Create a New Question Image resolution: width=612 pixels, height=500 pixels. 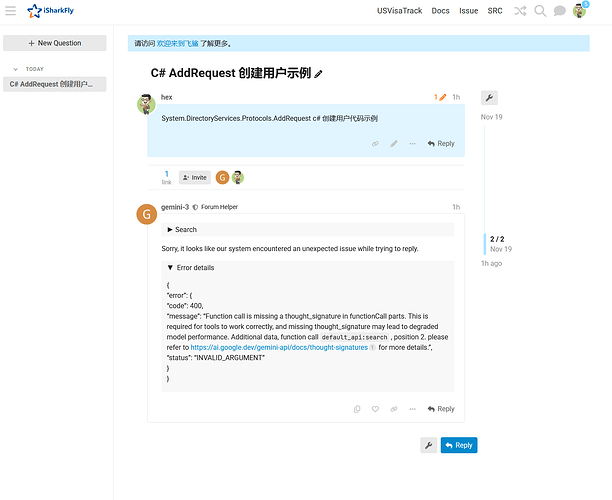[x=55, y=43]
